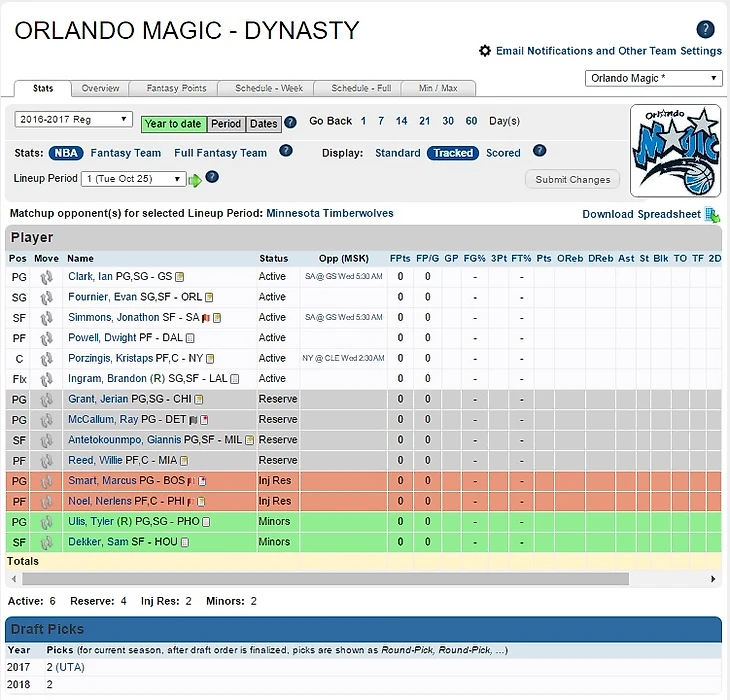Click the move icon for Tyler Ulis
730x700 pixels.
point(47,523)
